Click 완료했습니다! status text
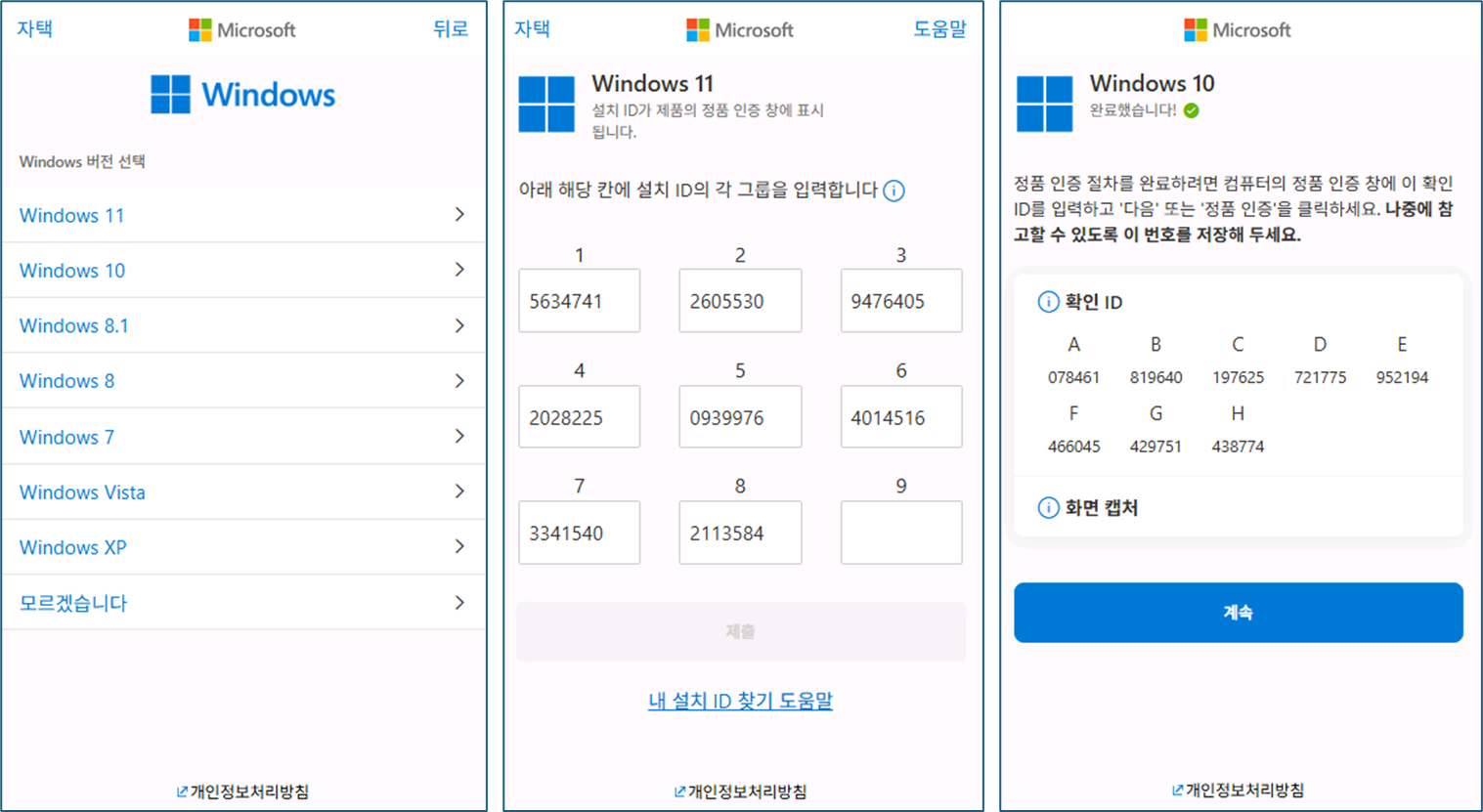The height and width of the screenshot is (812, 1483). click(1133, 110)
